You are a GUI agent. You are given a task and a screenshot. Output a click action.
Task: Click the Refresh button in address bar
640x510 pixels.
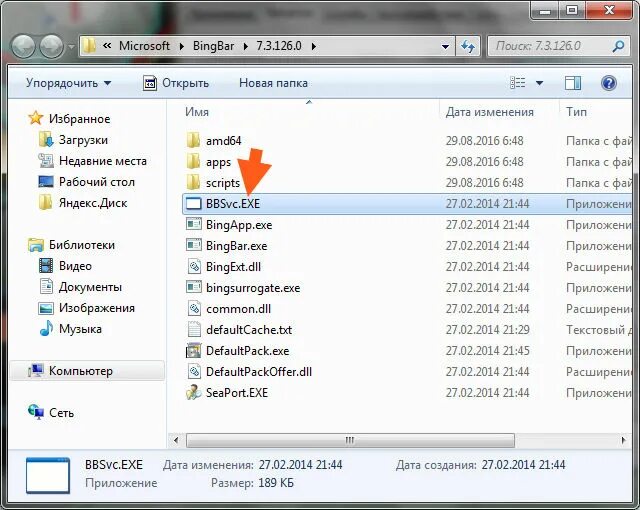[468, 46]
